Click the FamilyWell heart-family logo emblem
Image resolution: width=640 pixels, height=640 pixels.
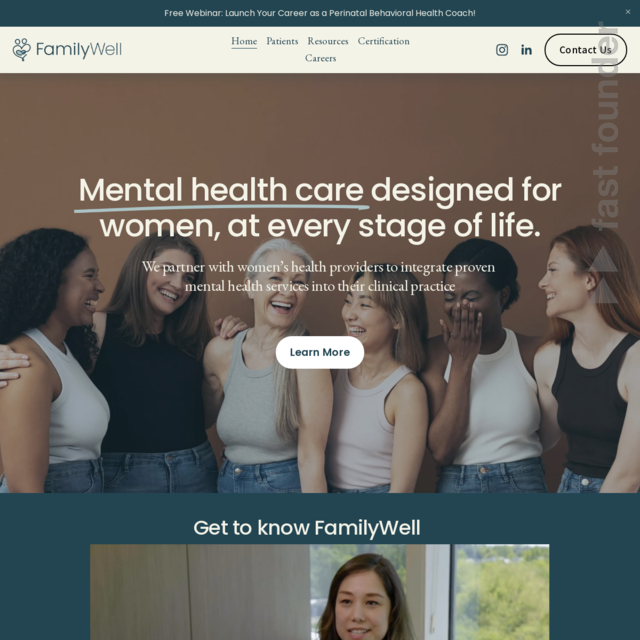(x=22, y=49)
